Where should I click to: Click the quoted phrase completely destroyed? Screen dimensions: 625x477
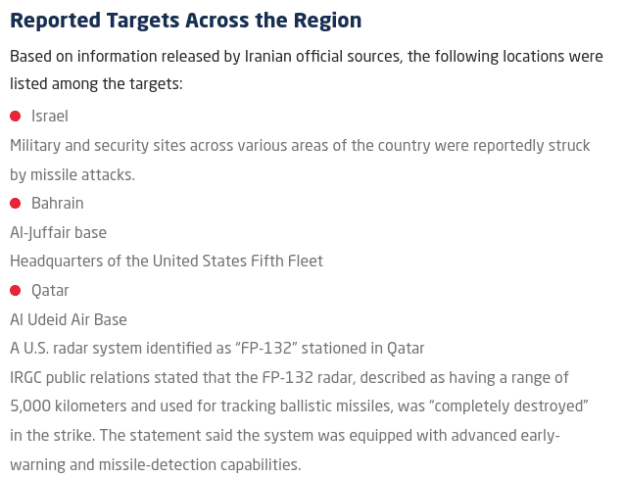coord(509,406)
